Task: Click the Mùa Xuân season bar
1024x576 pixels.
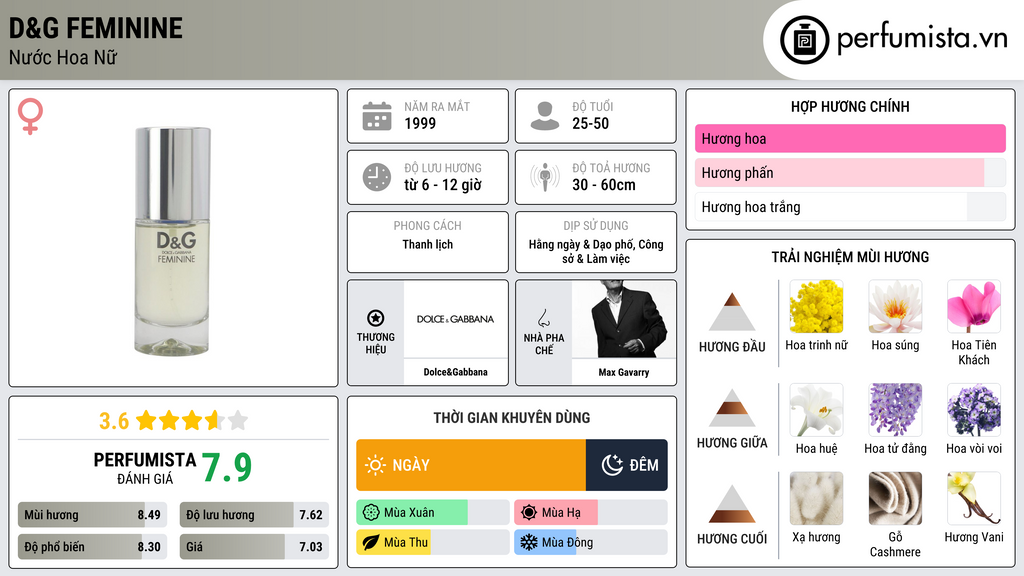Action: click(x=433, y=513)
